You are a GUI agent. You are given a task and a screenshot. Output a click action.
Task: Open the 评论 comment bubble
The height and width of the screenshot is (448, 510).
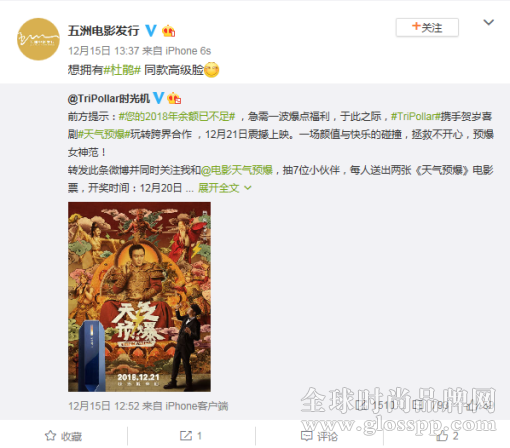tap(307, 436)
